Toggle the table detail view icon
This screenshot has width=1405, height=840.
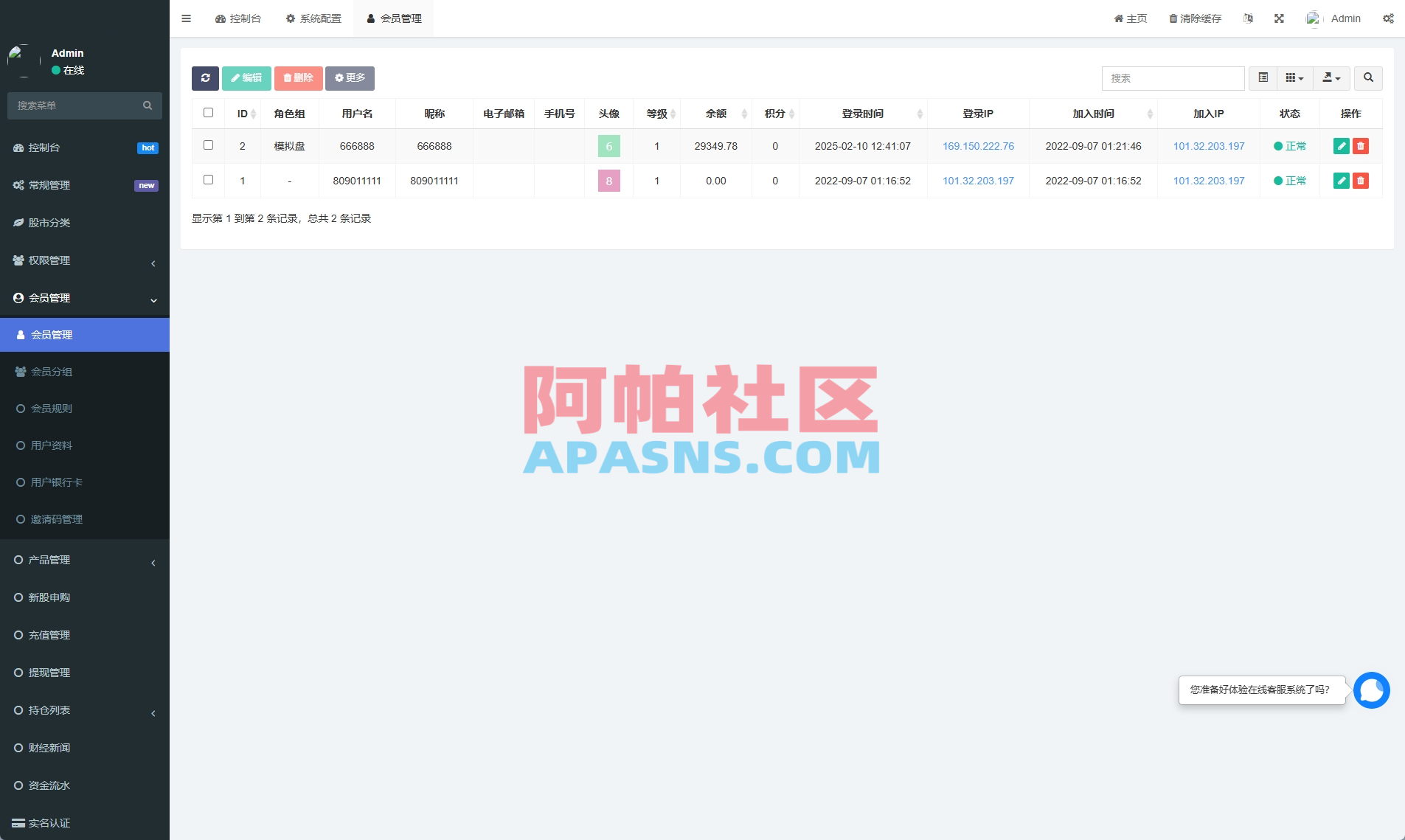pos(1264,78)
